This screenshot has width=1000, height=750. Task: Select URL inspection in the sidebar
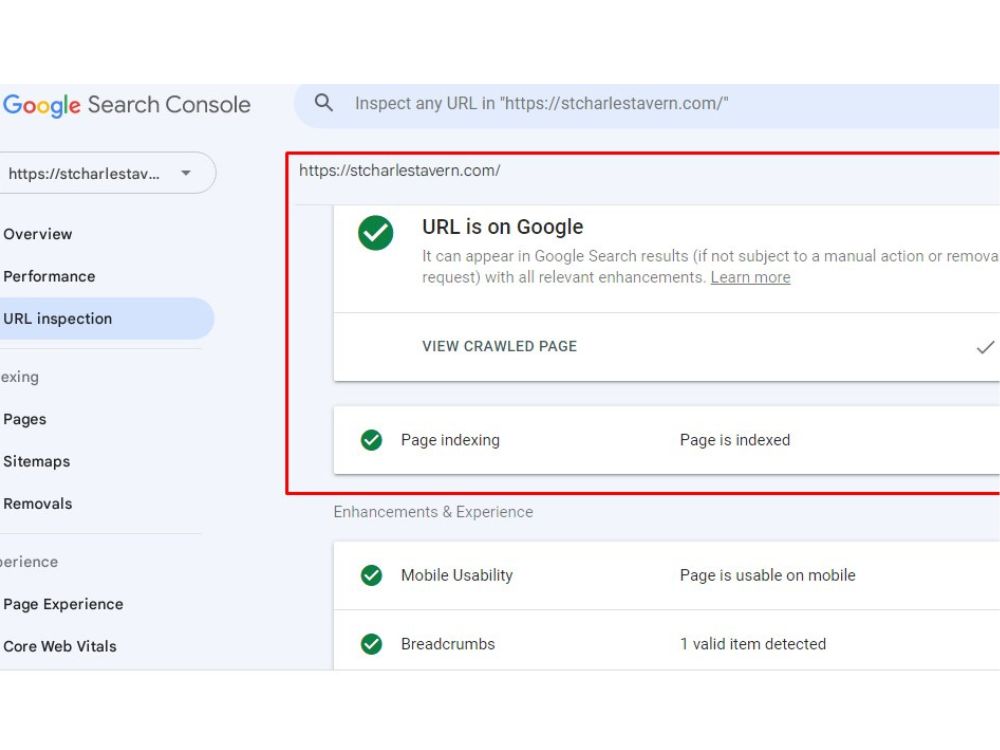click(106, 318)
